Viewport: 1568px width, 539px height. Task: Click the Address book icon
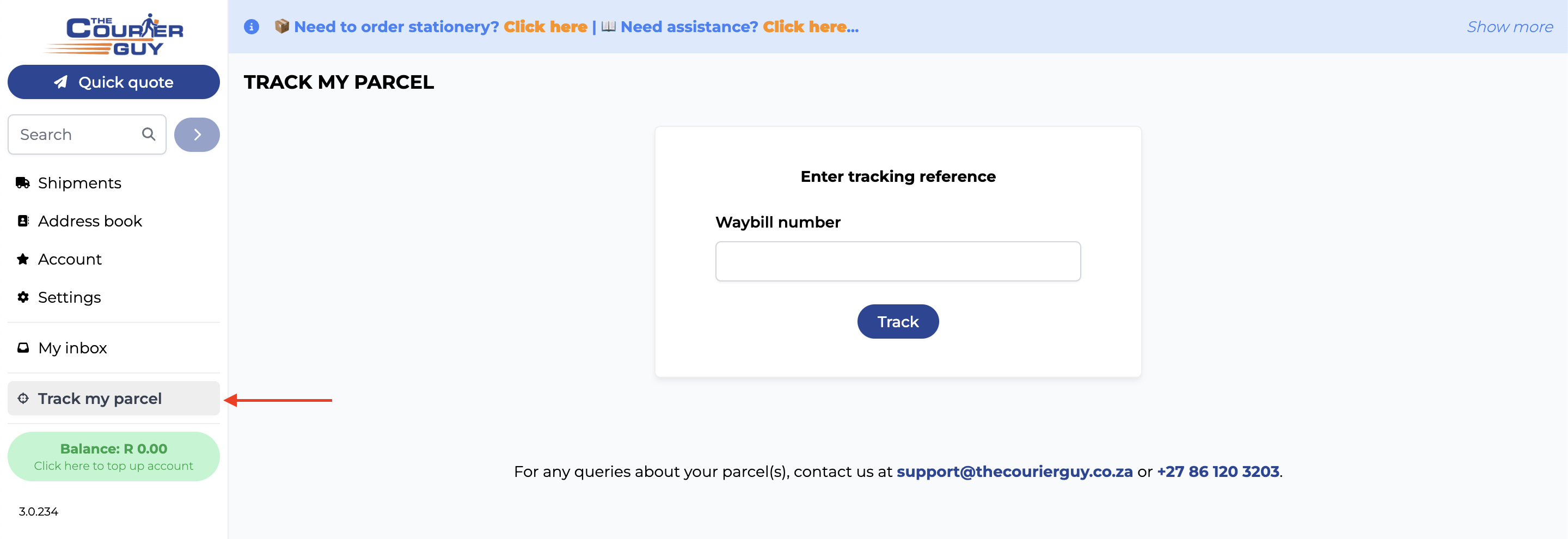click(x=23, y=221)
